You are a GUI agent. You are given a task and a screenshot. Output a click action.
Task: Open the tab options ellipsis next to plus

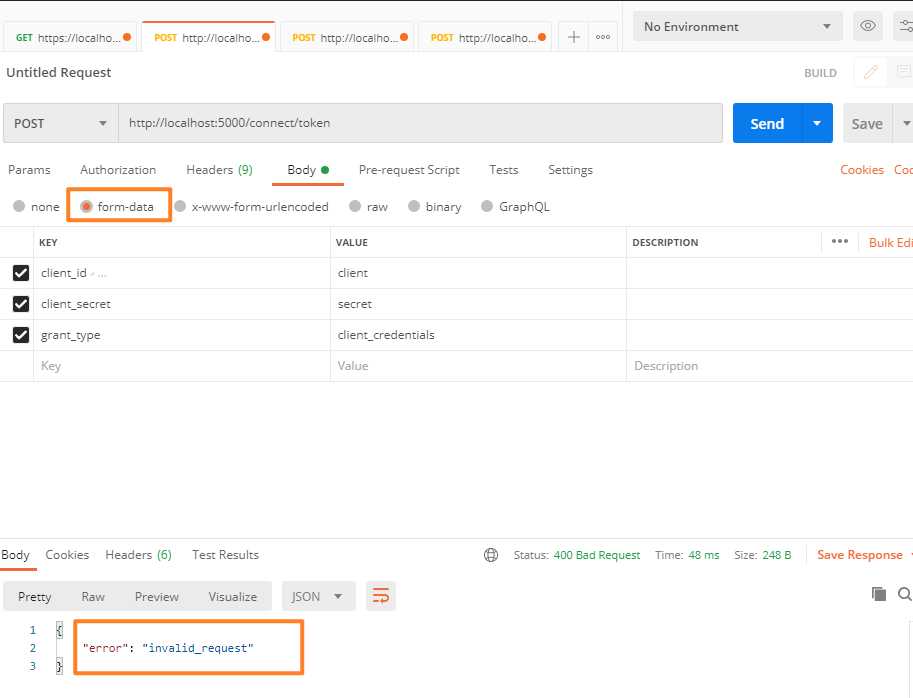tap(603, 37)
